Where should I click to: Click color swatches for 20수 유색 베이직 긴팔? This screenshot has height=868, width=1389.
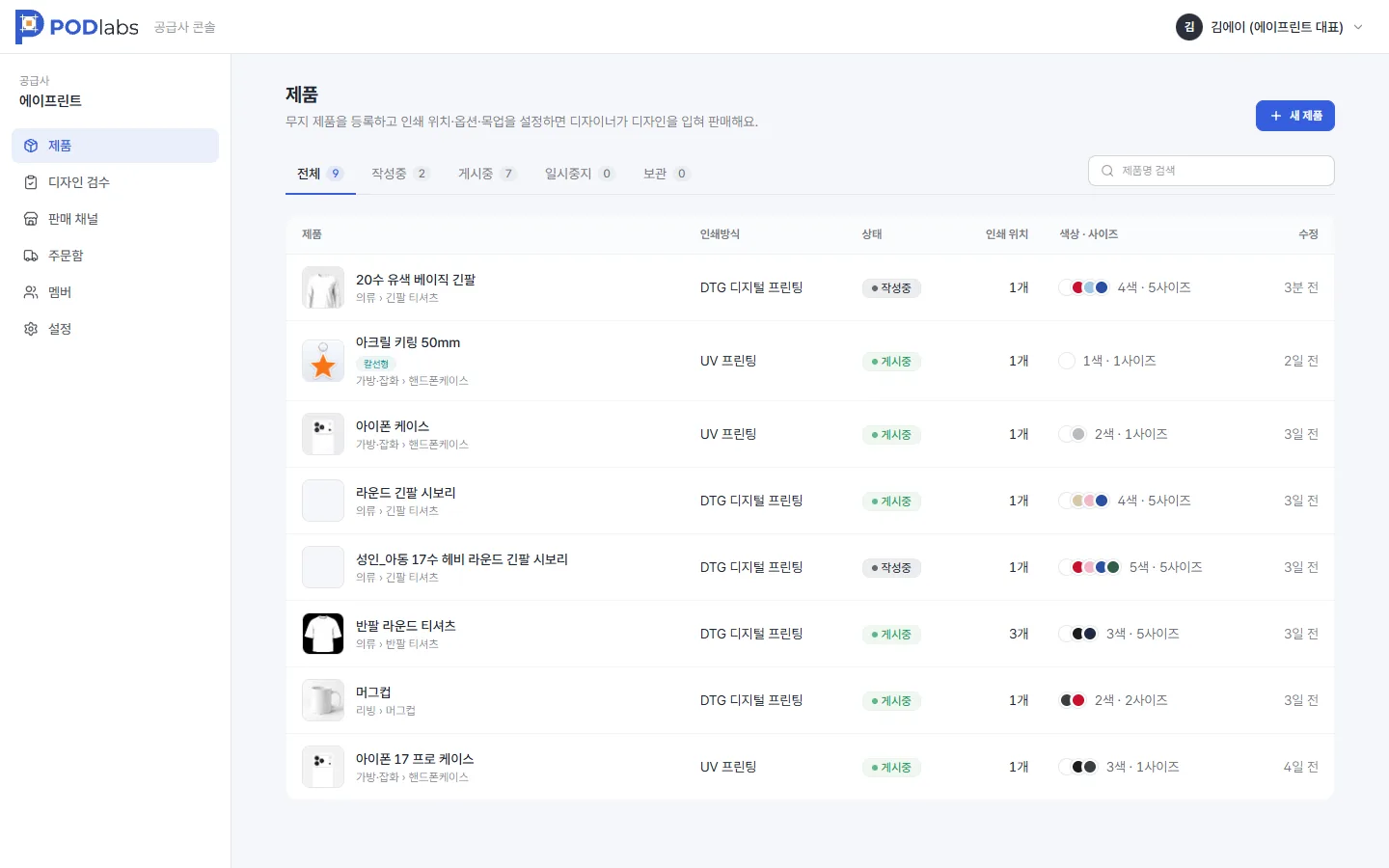tap(1084, 287)
